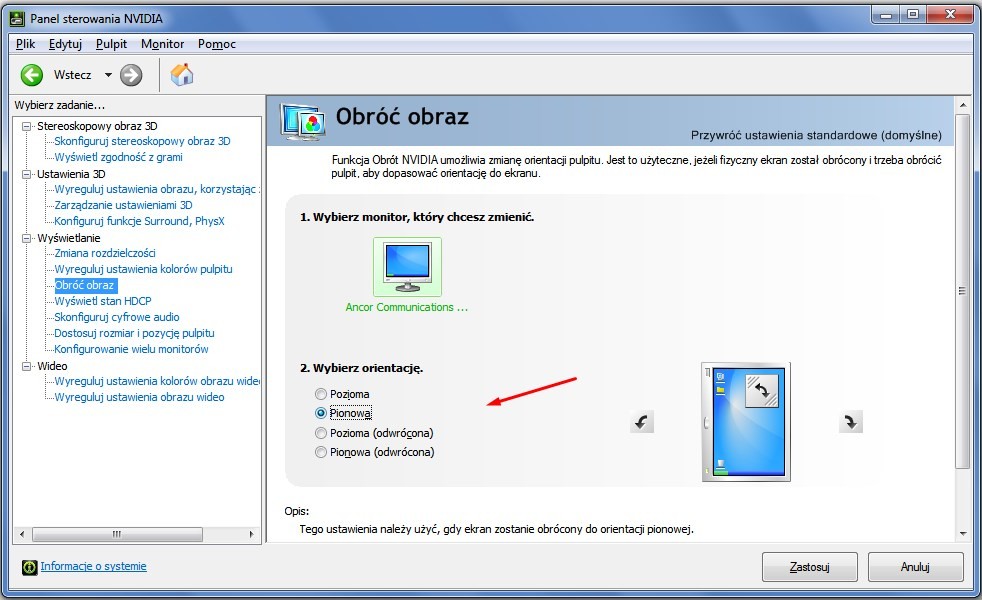Select Obróć obraz in task tree
Viewport: 982px width, 600px height.
pos(85,285)
